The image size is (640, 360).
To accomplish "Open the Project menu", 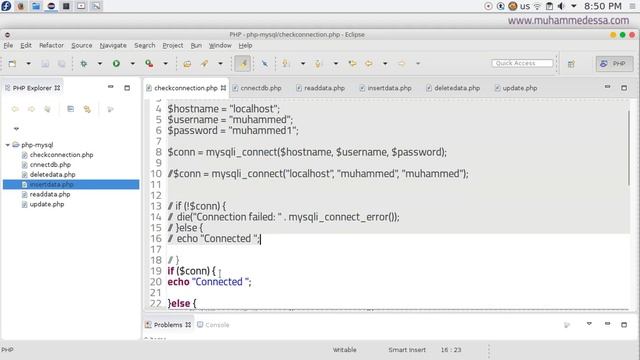I will point(173,45).
